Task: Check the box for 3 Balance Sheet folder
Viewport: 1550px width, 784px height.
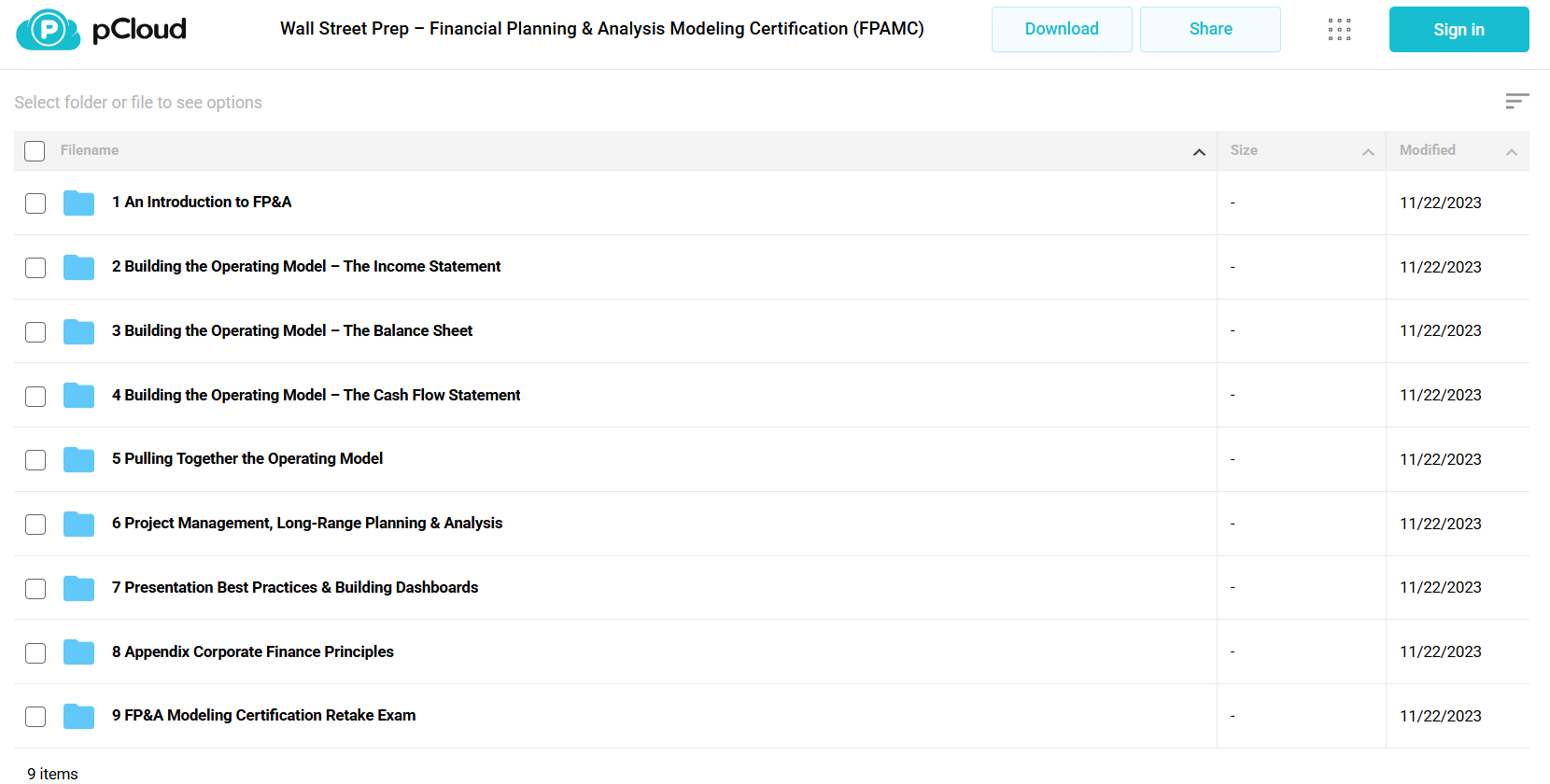Action: [35, 332]
